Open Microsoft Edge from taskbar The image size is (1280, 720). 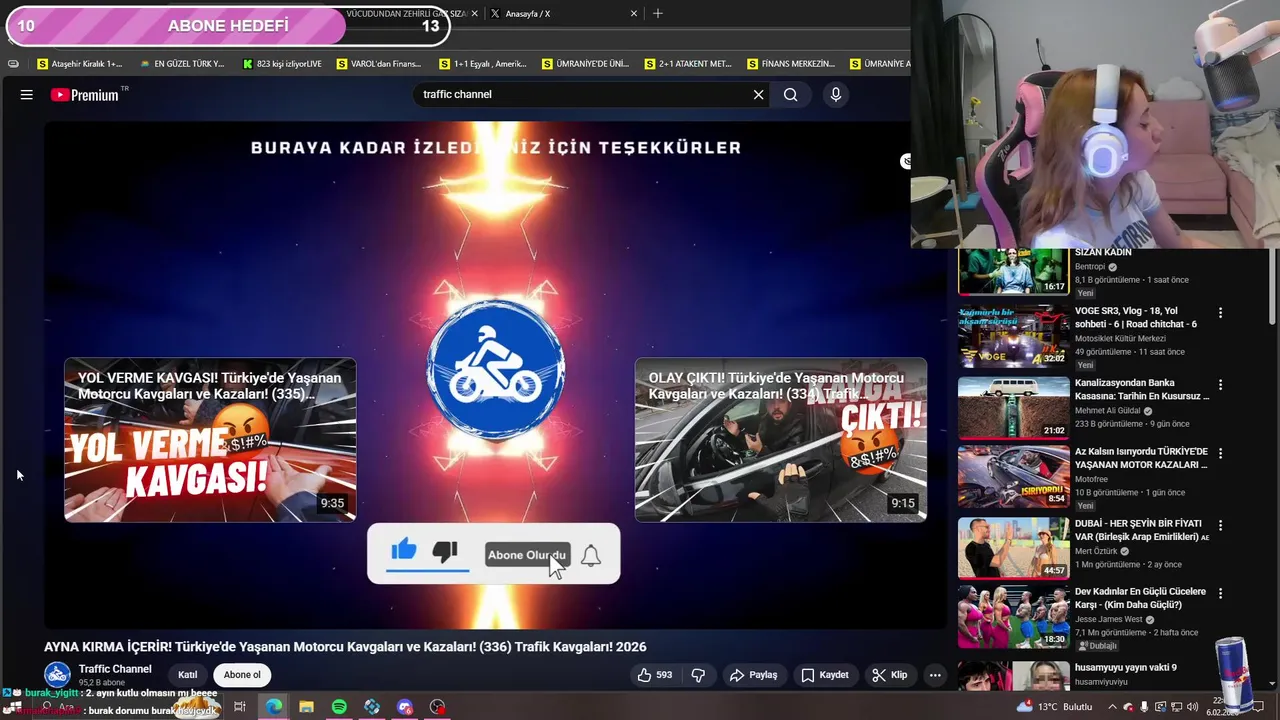[x=273, y=707]
